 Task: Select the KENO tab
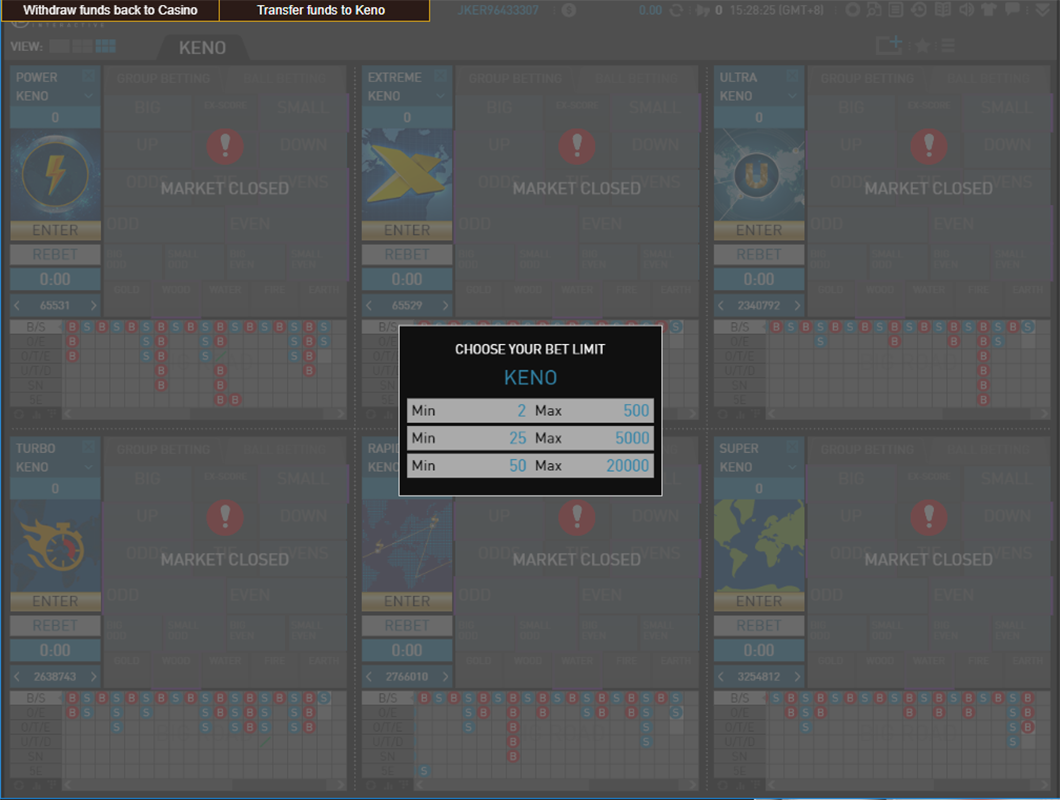202,48
